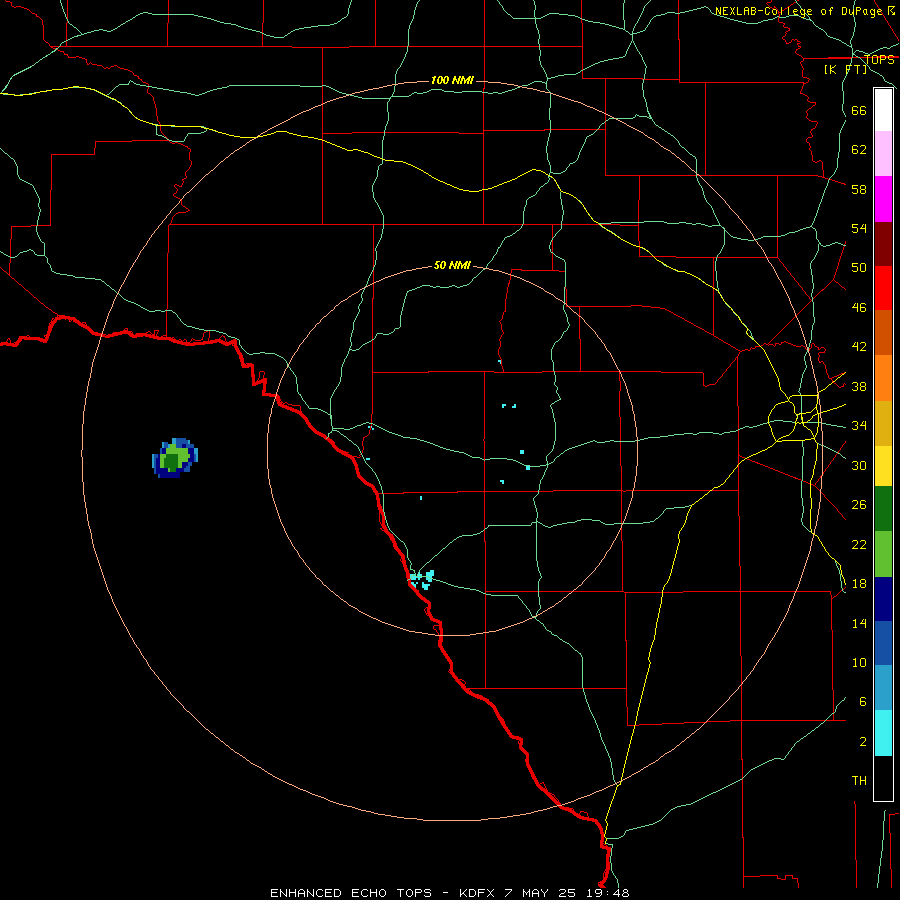Click the "NEXLAB-College of DuPage" credit text

[x=798, y=11]
